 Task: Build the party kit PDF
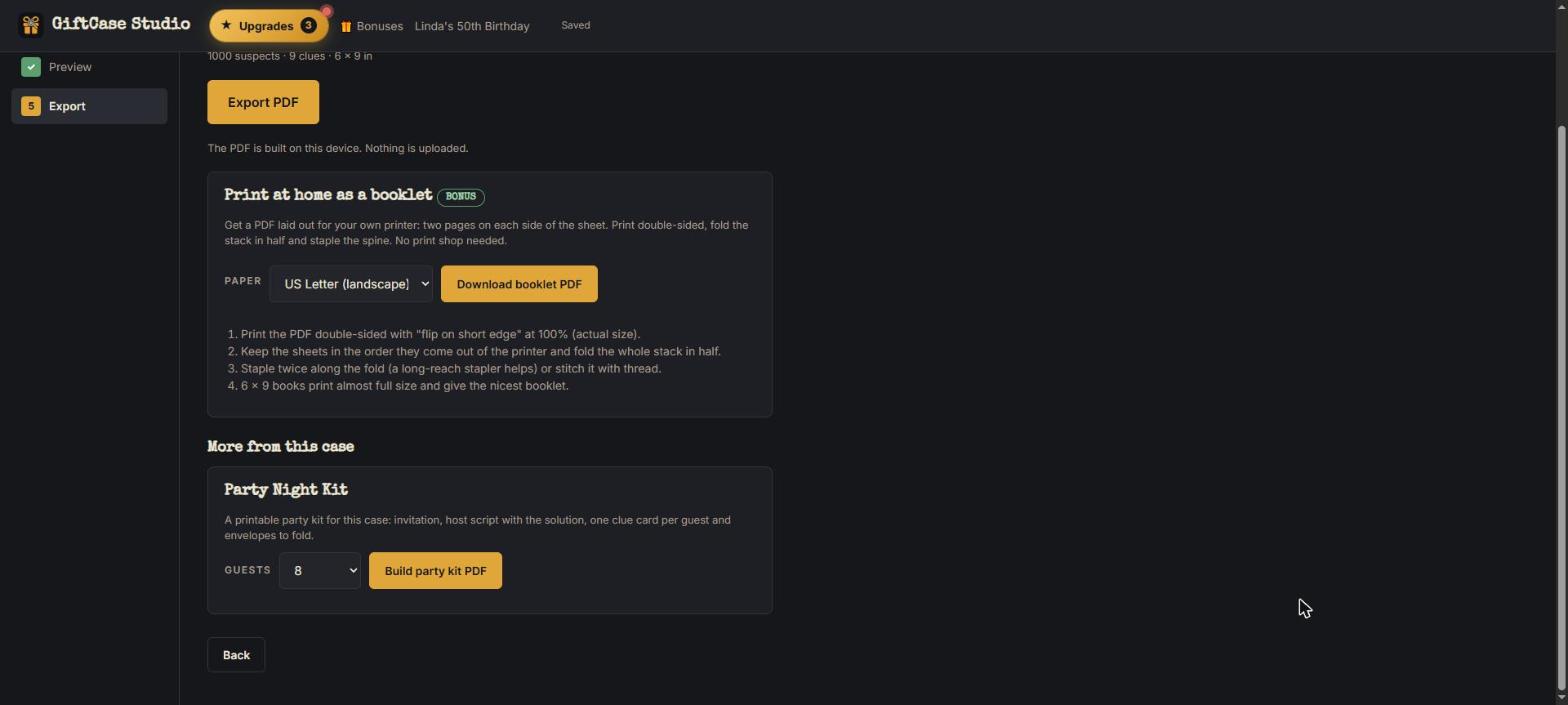(435, 571)
